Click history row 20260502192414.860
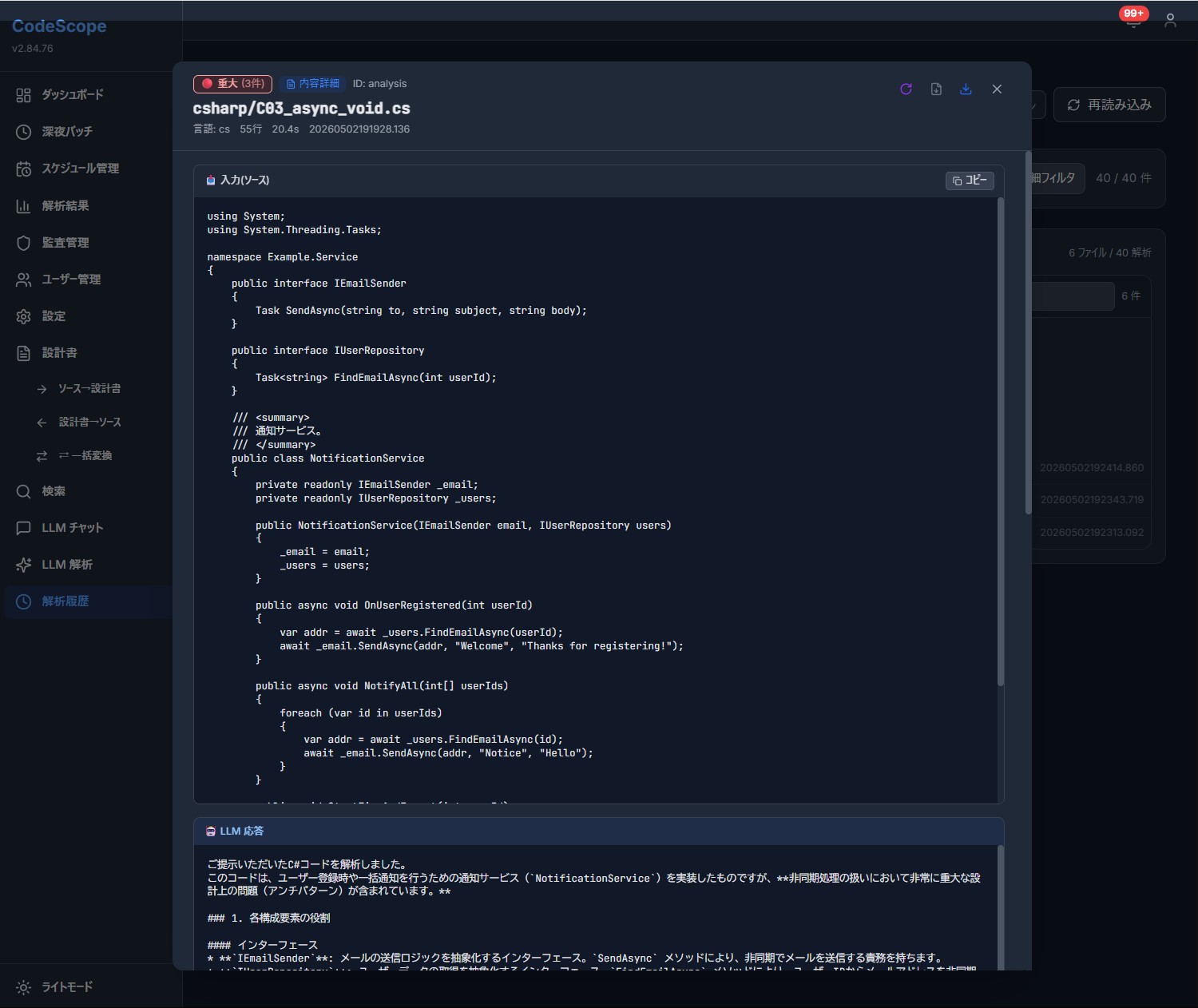This screenshot has width=1198, height=1008. (1092, 468)
